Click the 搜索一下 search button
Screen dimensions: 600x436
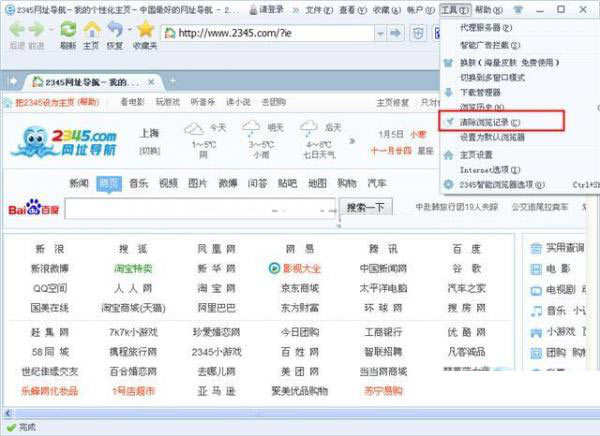pos(365,208)
